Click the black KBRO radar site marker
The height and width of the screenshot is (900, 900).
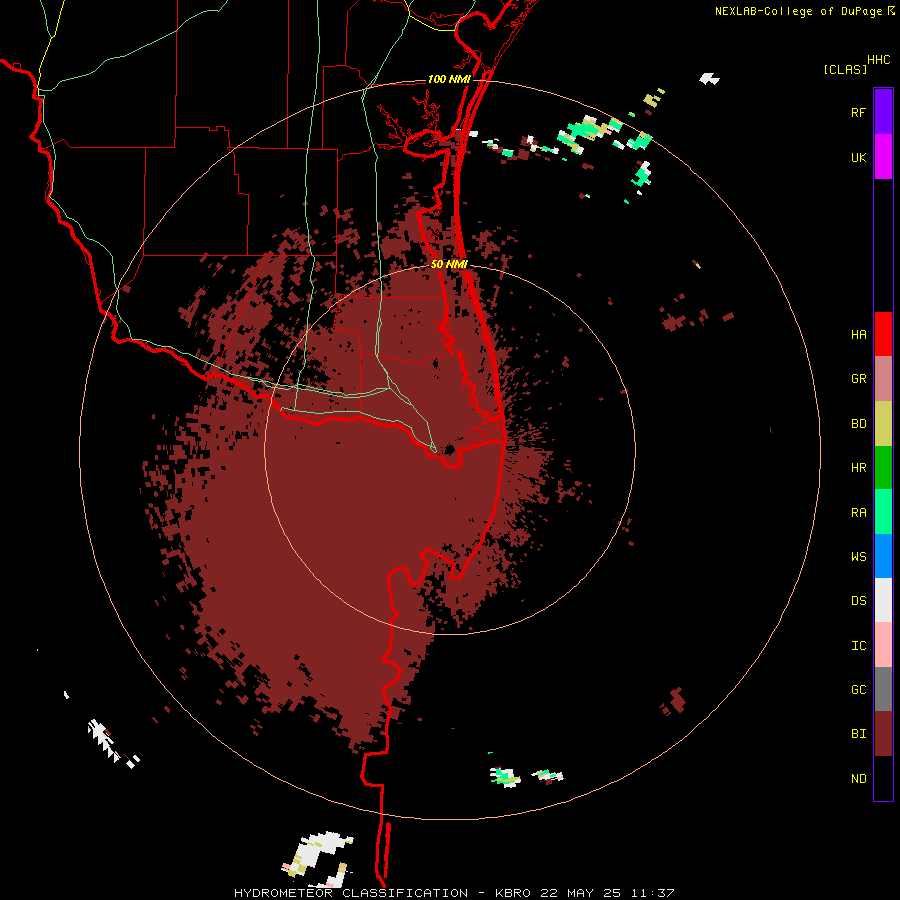tap(449, 449)
